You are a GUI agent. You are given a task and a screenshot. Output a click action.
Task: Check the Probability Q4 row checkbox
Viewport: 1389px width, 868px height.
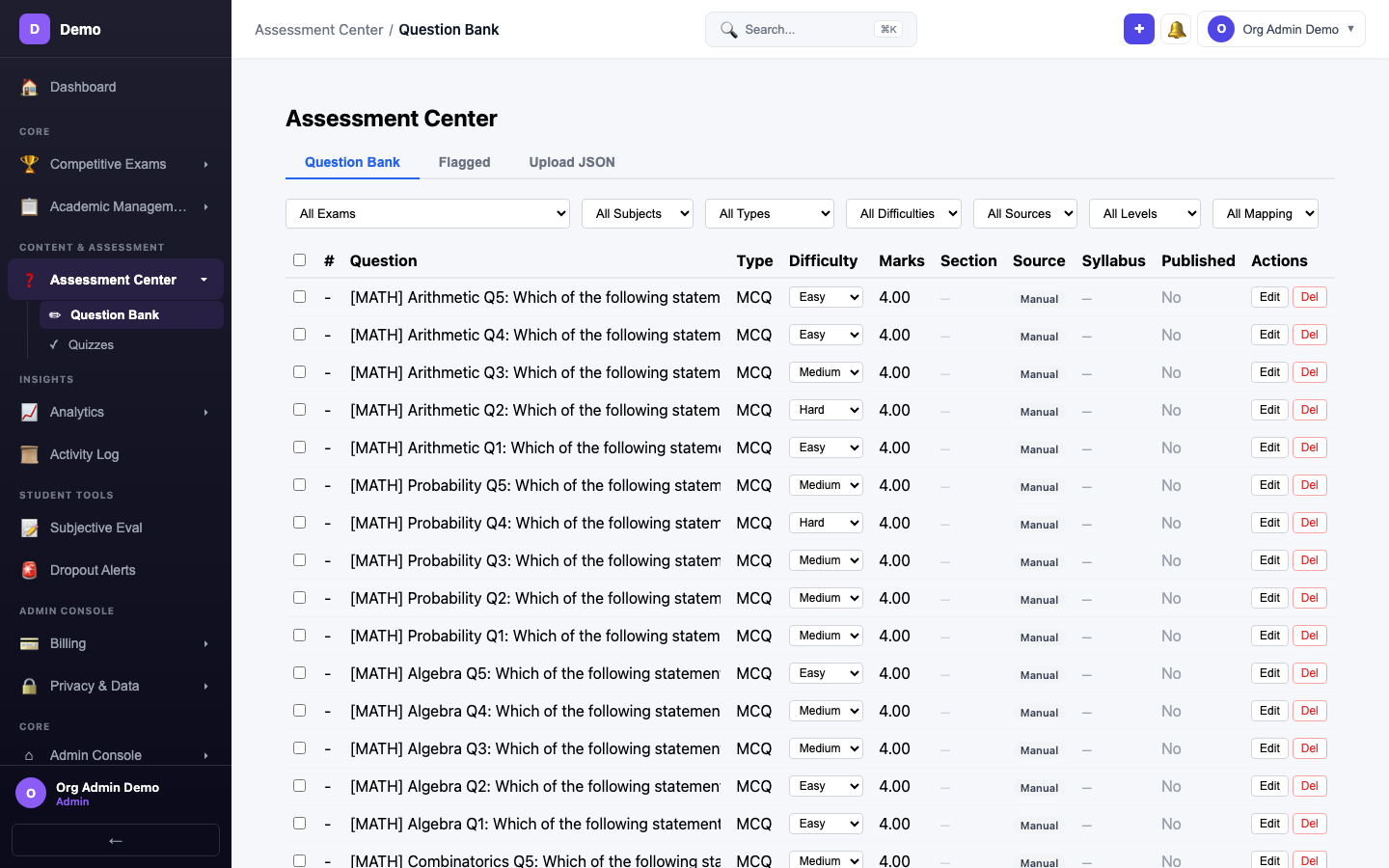pyautogui.click(x=299, y=522)
